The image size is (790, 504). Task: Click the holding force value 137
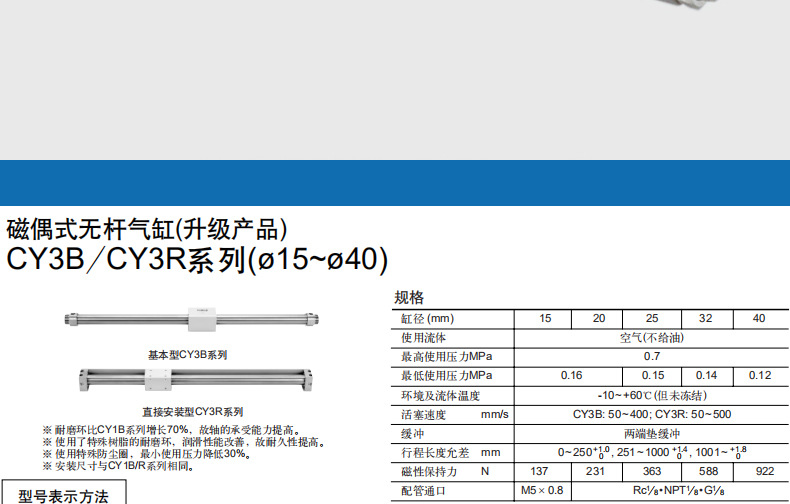539,471
